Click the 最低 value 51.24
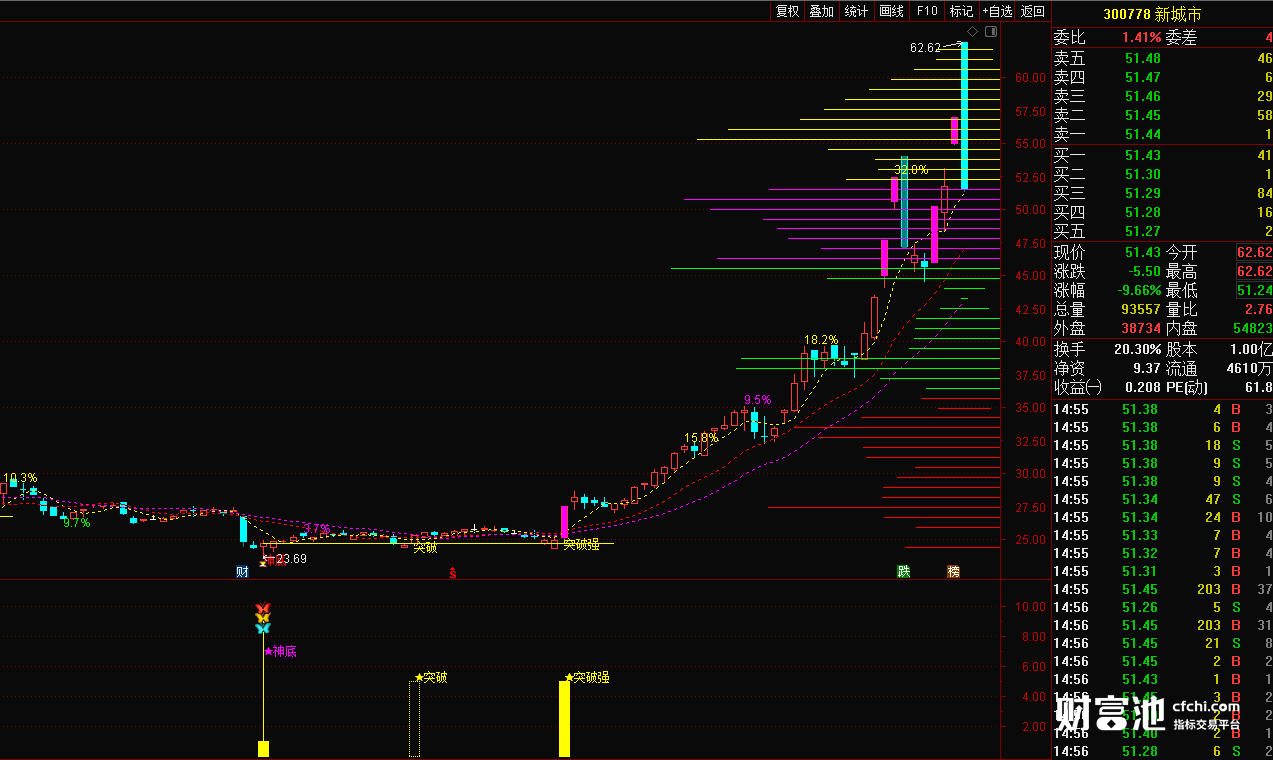 (x=1255, y=290)
